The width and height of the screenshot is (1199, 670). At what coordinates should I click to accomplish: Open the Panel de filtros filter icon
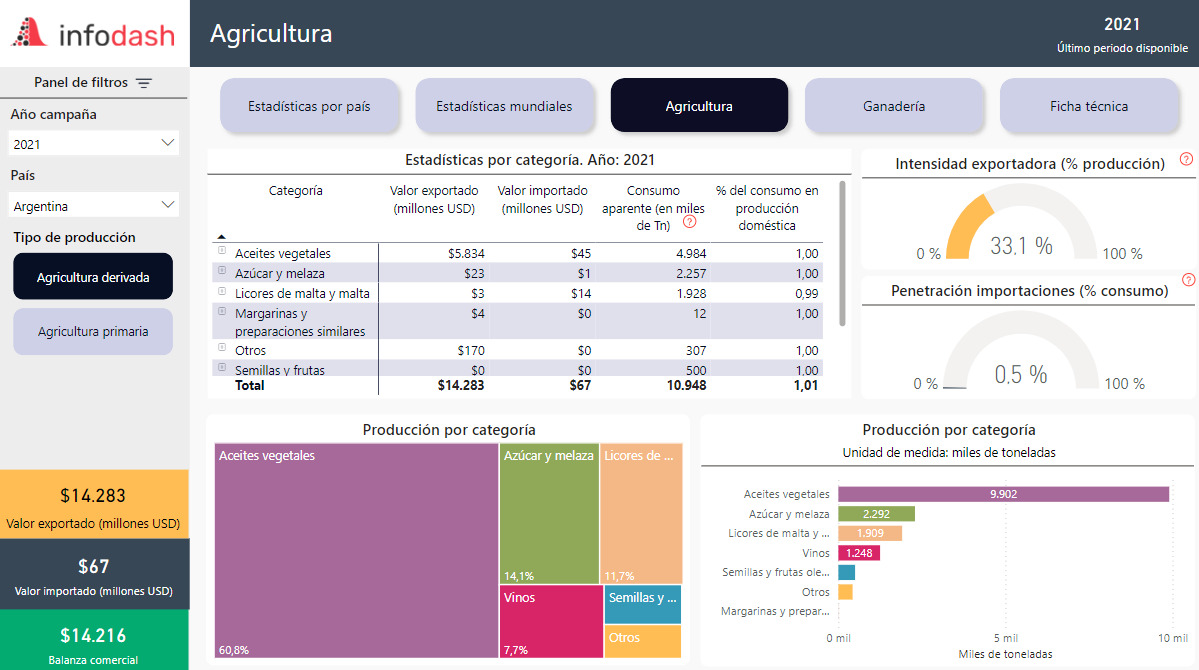[144, 83]
